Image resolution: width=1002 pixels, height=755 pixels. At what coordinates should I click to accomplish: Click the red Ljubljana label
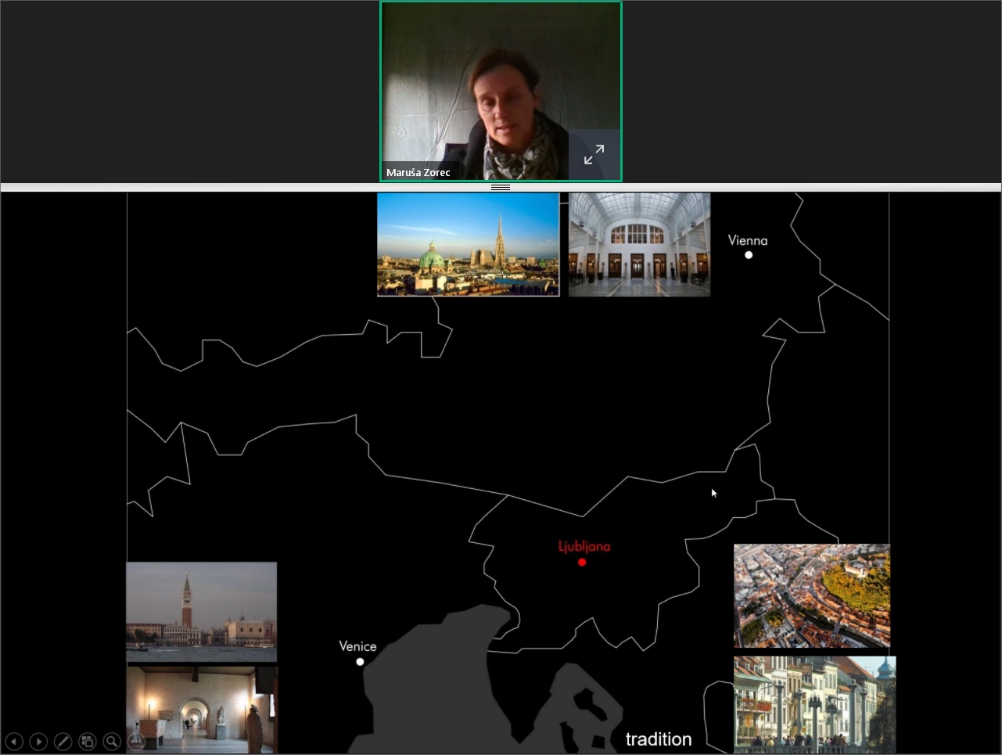[584, 547]
